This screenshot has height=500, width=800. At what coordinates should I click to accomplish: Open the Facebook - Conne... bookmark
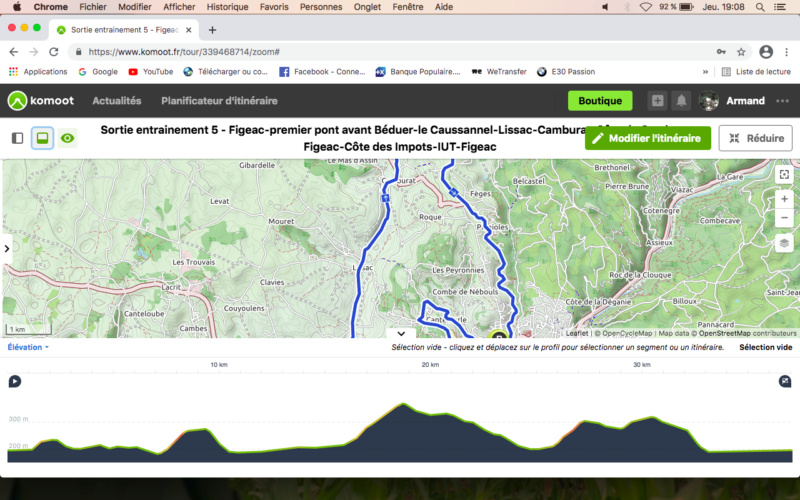[x=322, y=72]
